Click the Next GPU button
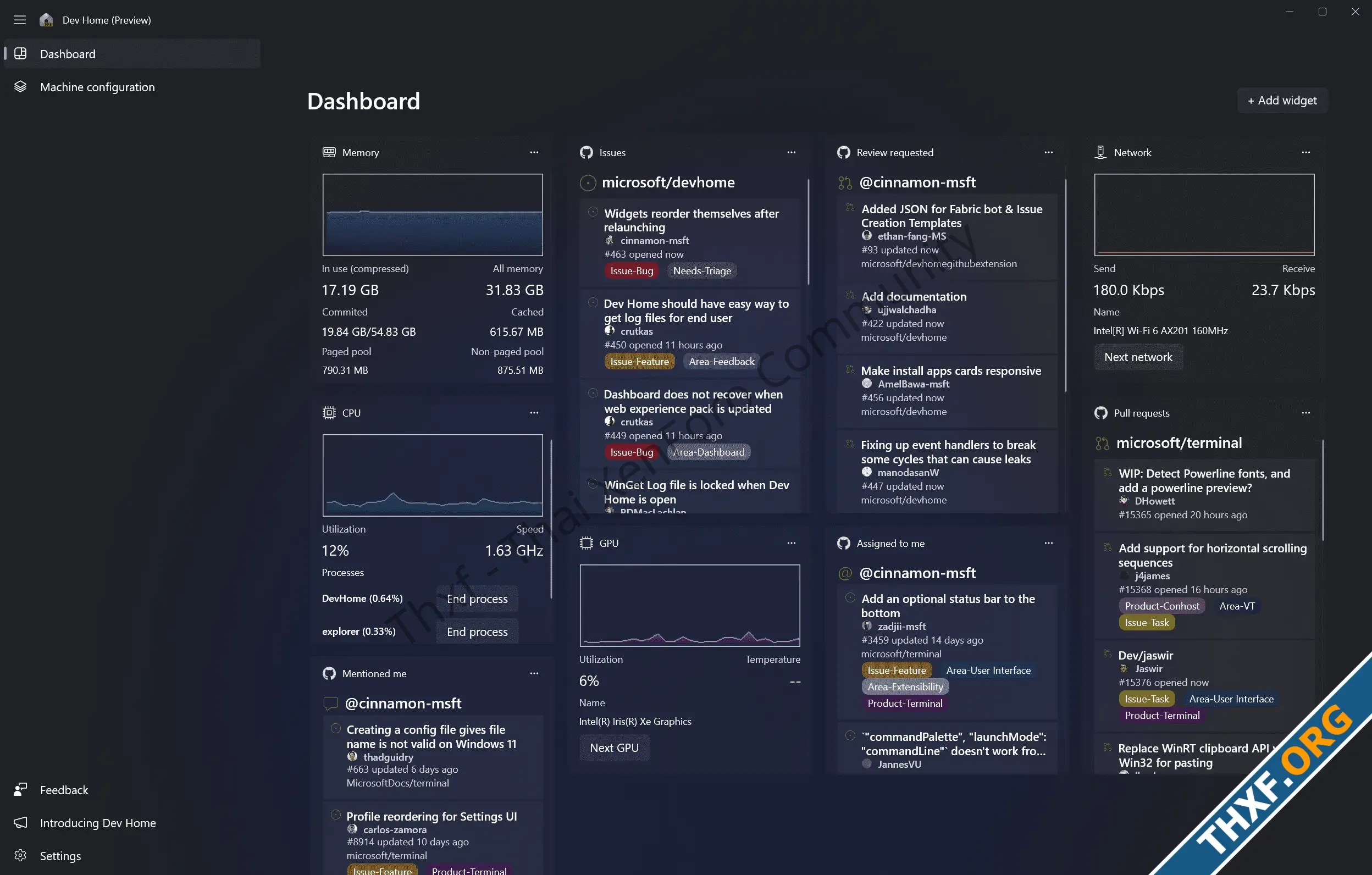The image size is (1372, 875). (x=614, y=748)
